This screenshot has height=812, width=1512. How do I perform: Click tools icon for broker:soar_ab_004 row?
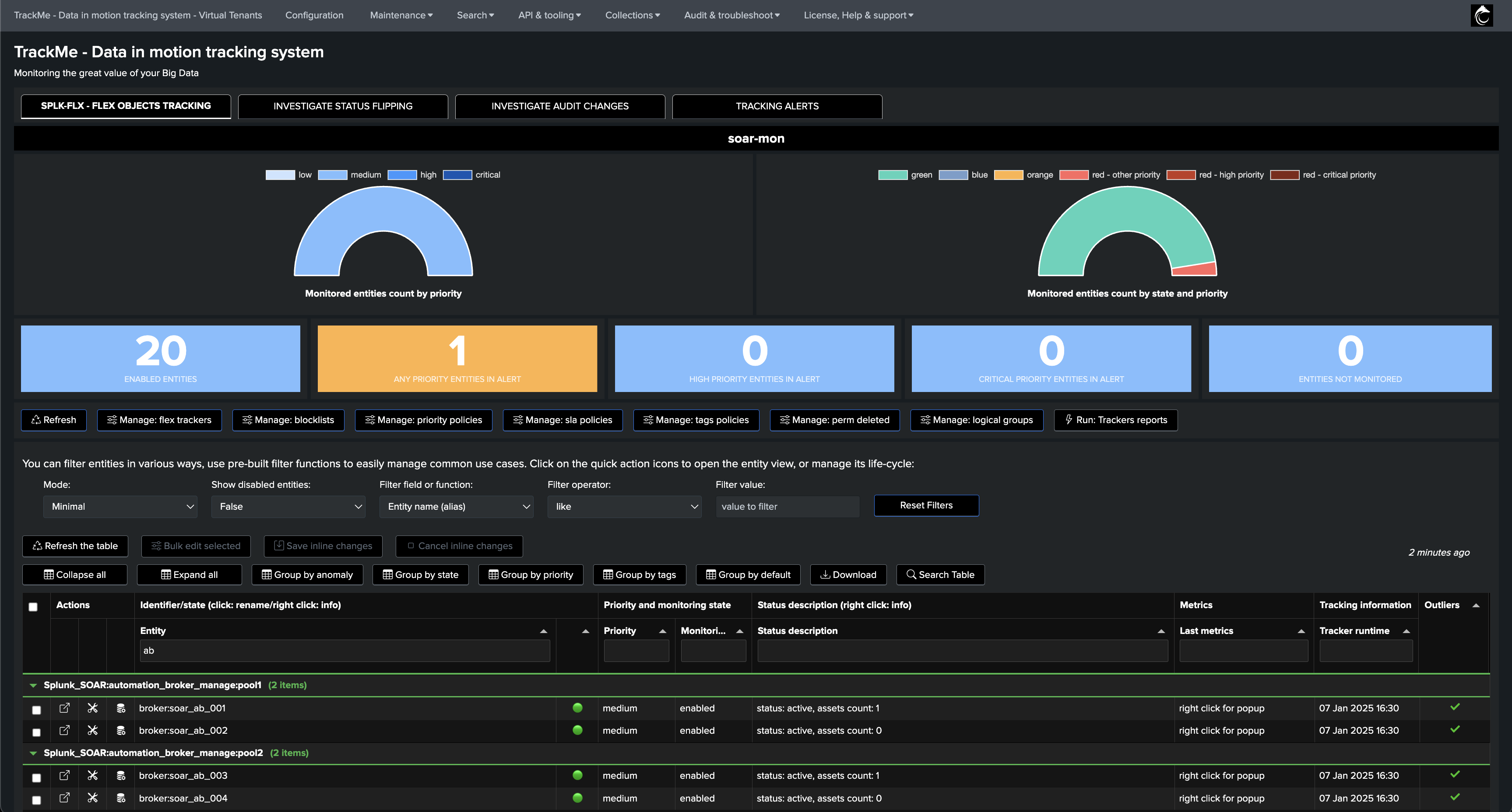click(x=93, y=798)
